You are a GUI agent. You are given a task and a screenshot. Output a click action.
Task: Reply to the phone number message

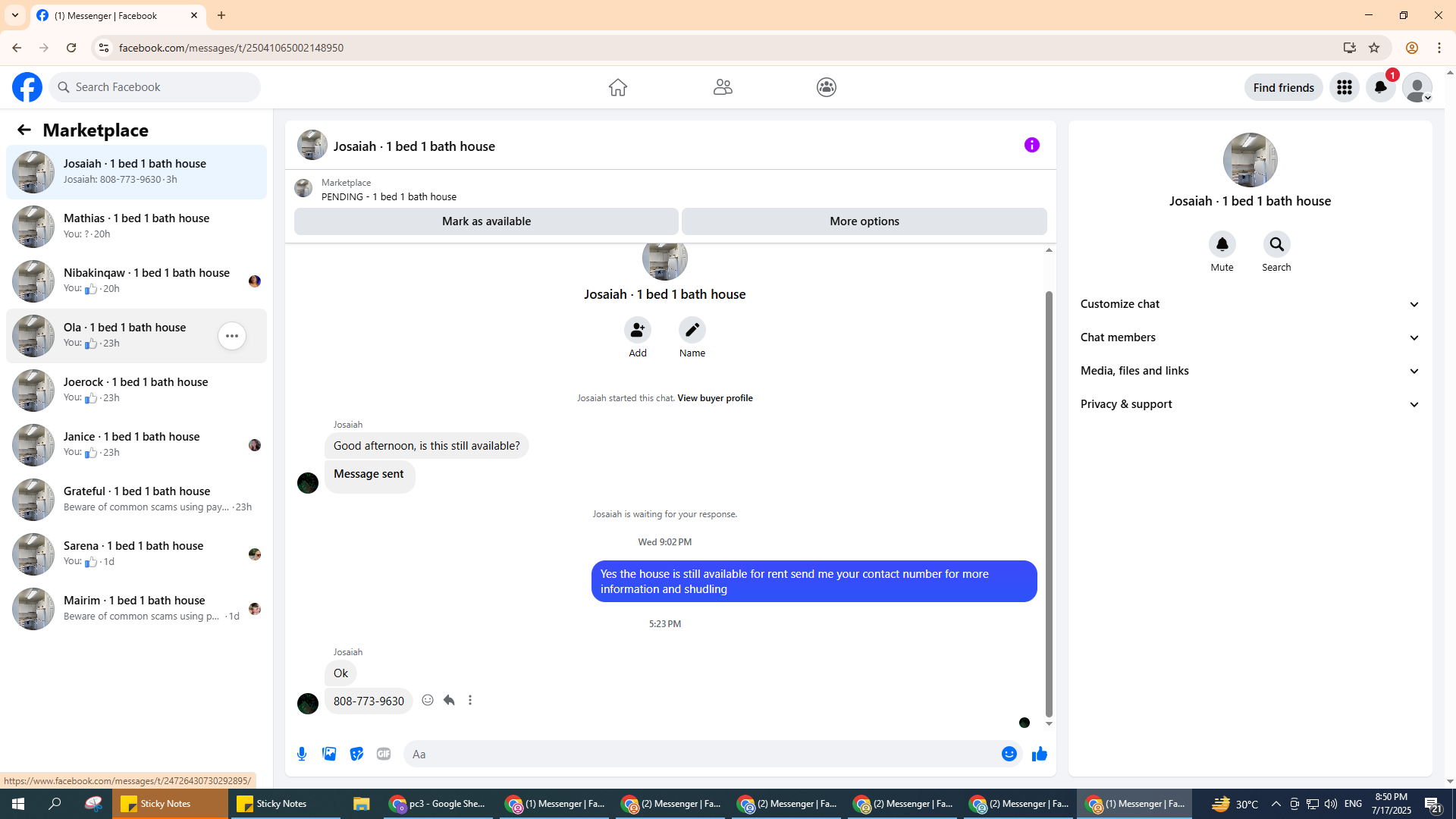[x=449, y=700]
